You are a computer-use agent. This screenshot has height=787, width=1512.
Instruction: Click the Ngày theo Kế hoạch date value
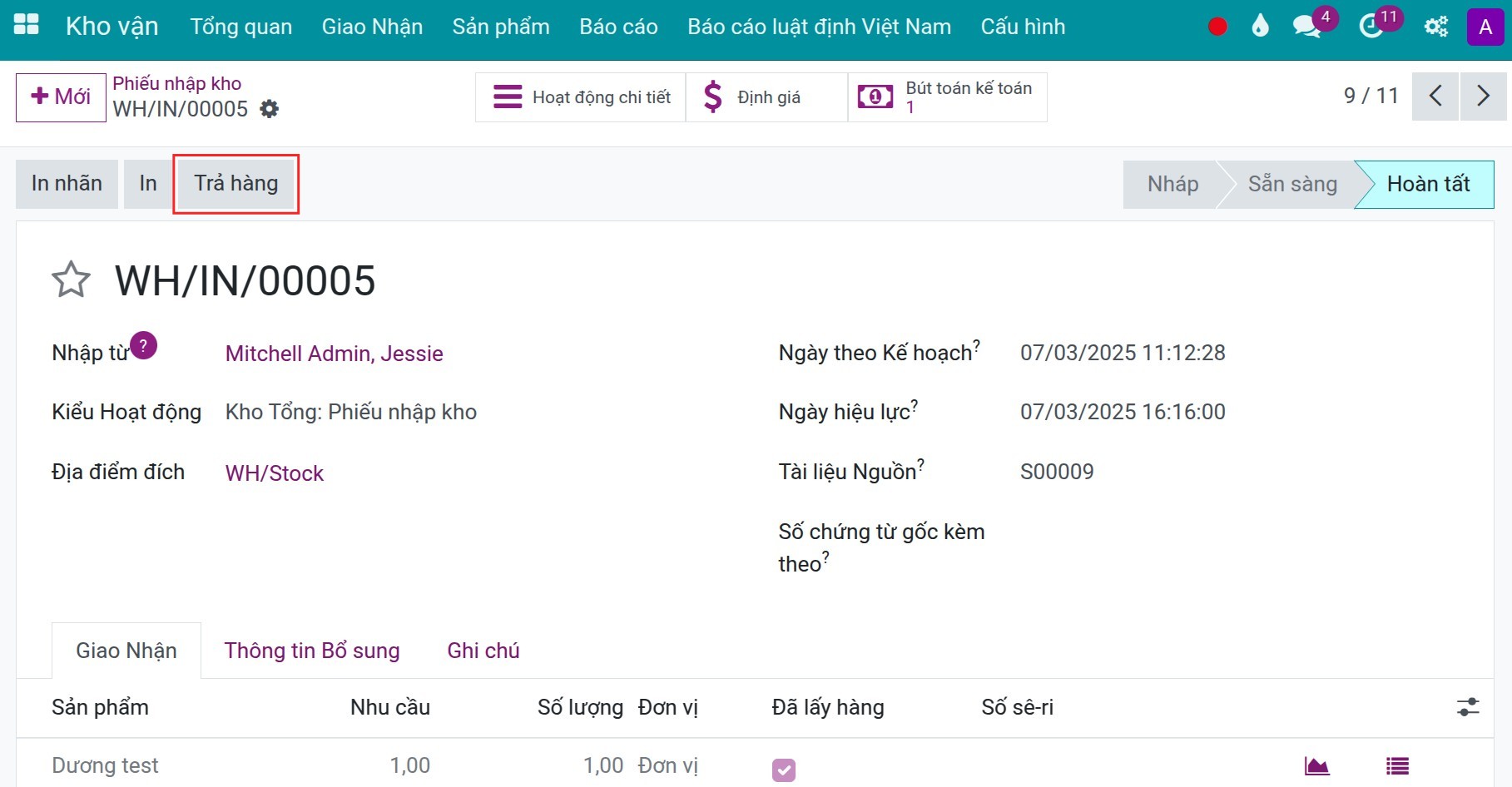pyautogui.click(x=1123, y=353)
